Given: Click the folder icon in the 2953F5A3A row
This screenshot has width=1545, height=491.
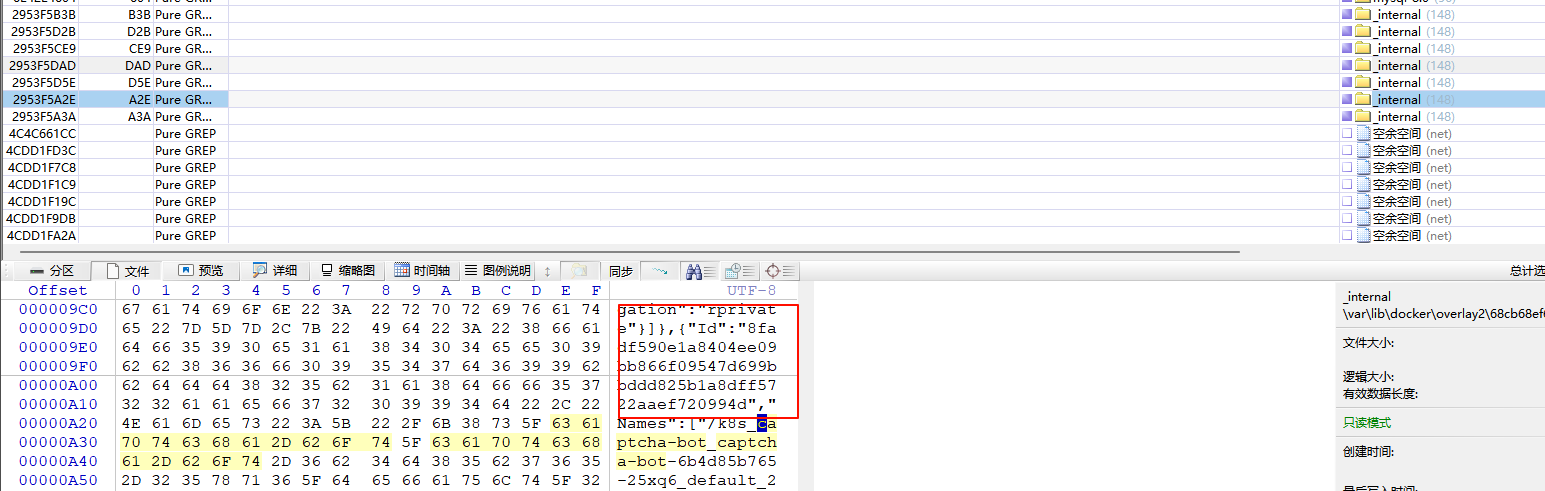Looking at the screenshot, I should click(1363, 117).
